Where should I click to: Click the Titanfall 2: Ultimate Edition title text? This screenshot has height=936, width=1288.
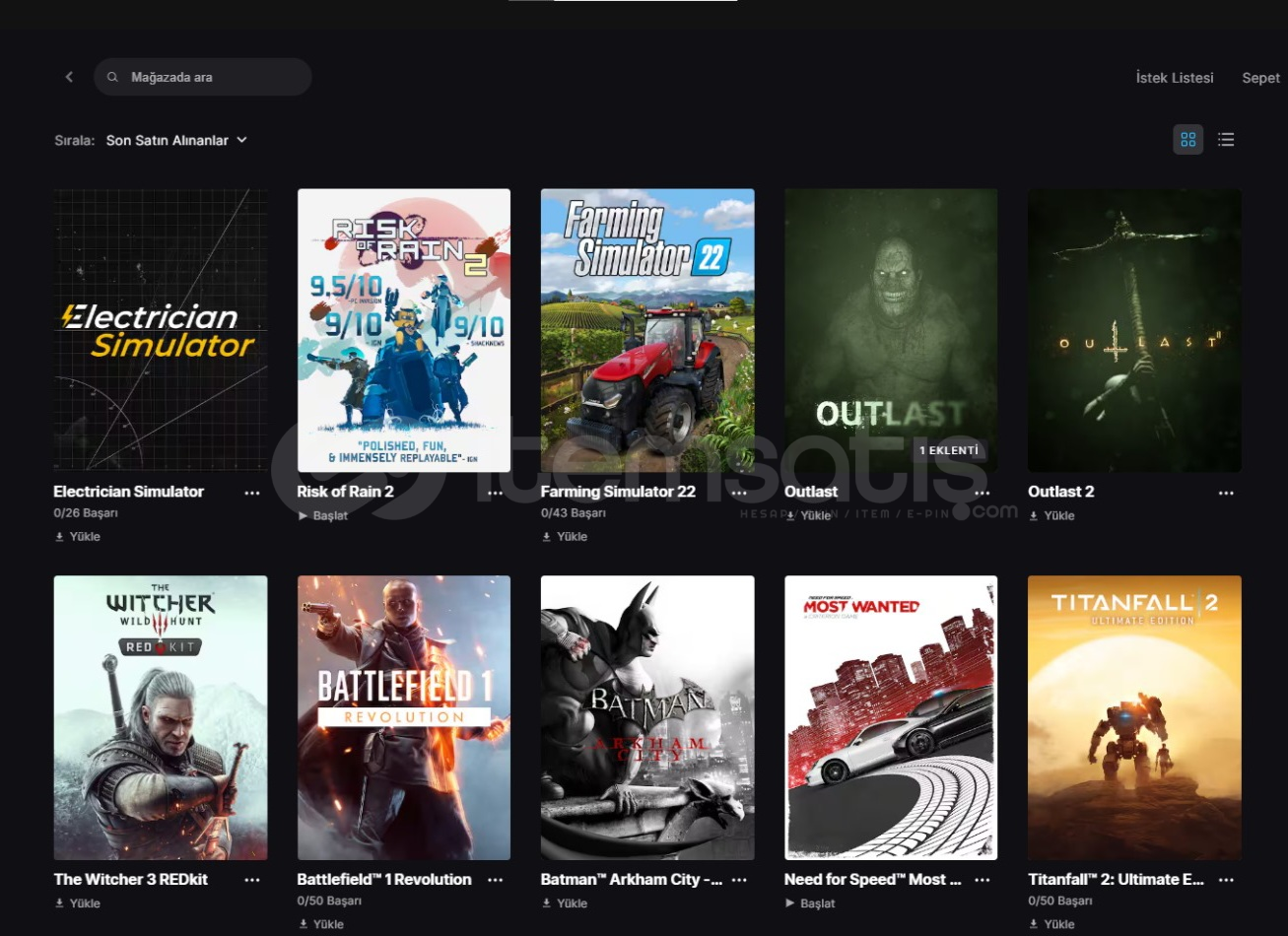[x=1117, y=879]
